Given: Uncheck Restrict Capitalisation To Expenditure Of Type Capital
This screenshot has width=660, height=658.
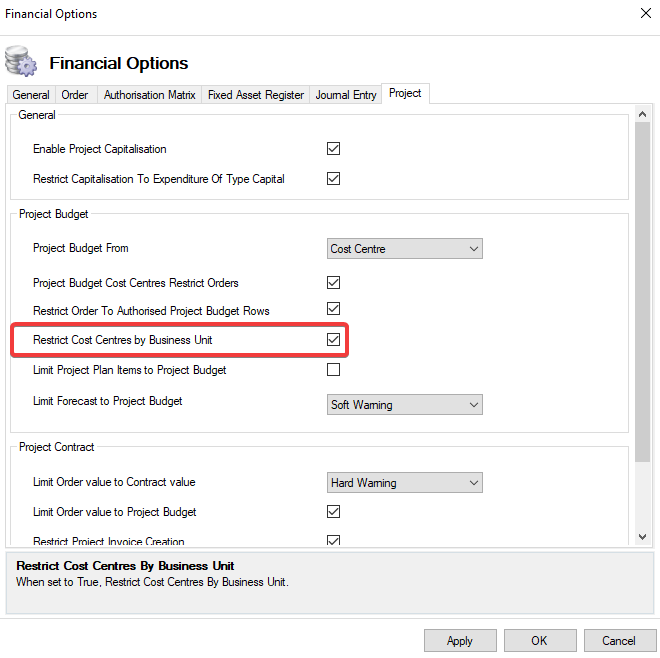Looking at the screenshot, I should click(x=334, y=179).
